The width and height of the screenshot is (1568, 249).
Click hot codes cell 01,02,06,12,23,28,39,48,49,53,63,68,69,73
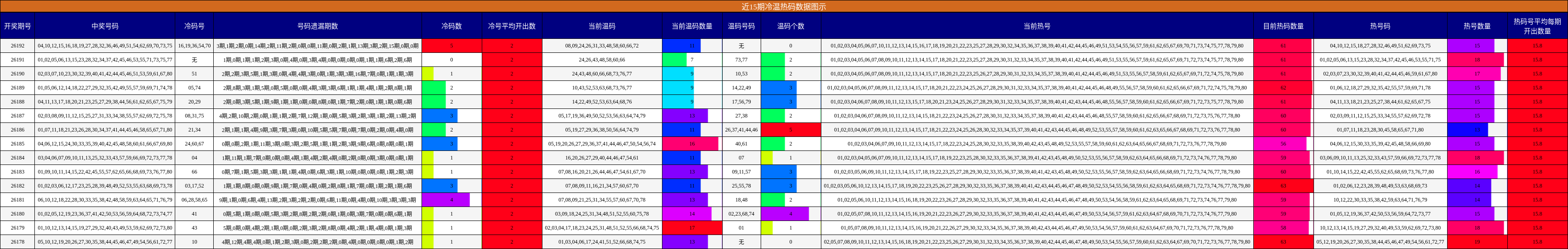[1379, 186]
